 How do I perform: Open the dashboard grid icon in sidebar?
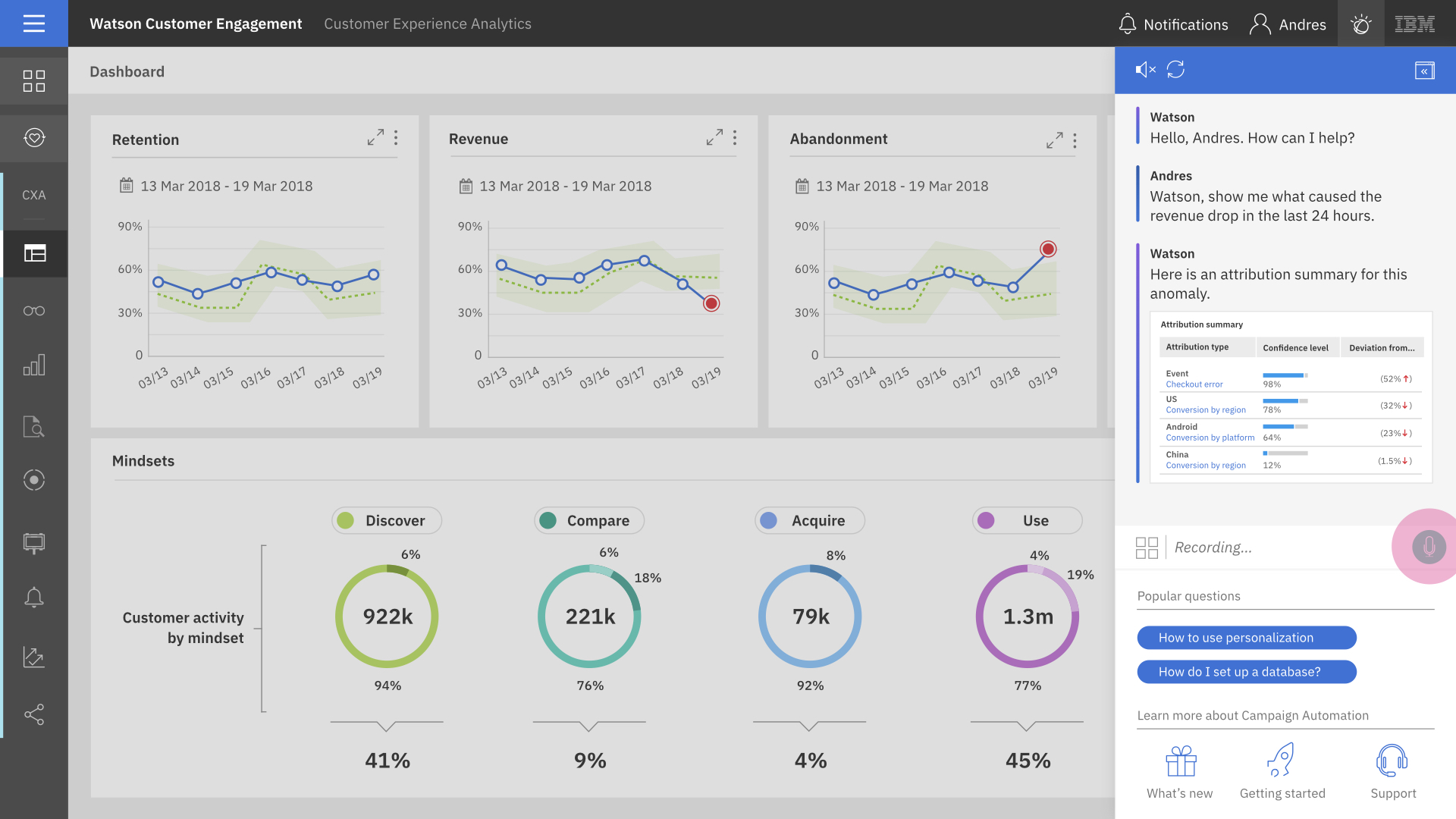click(34, 81)
